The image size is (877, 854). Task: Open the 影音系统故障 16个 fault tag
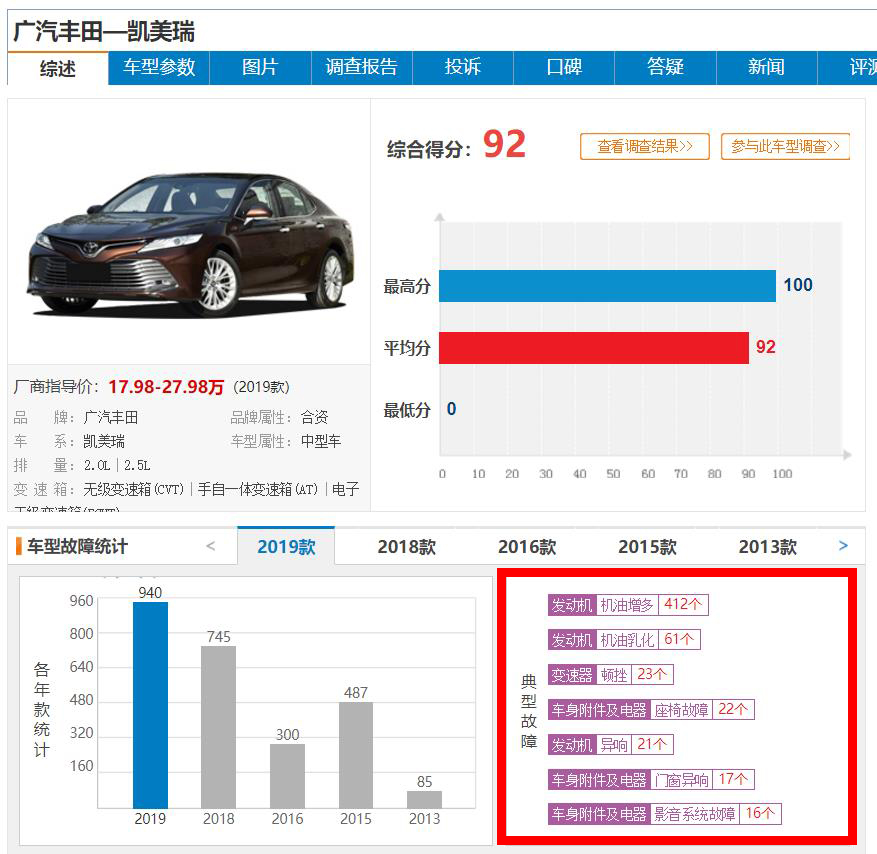tap(664, 814)
